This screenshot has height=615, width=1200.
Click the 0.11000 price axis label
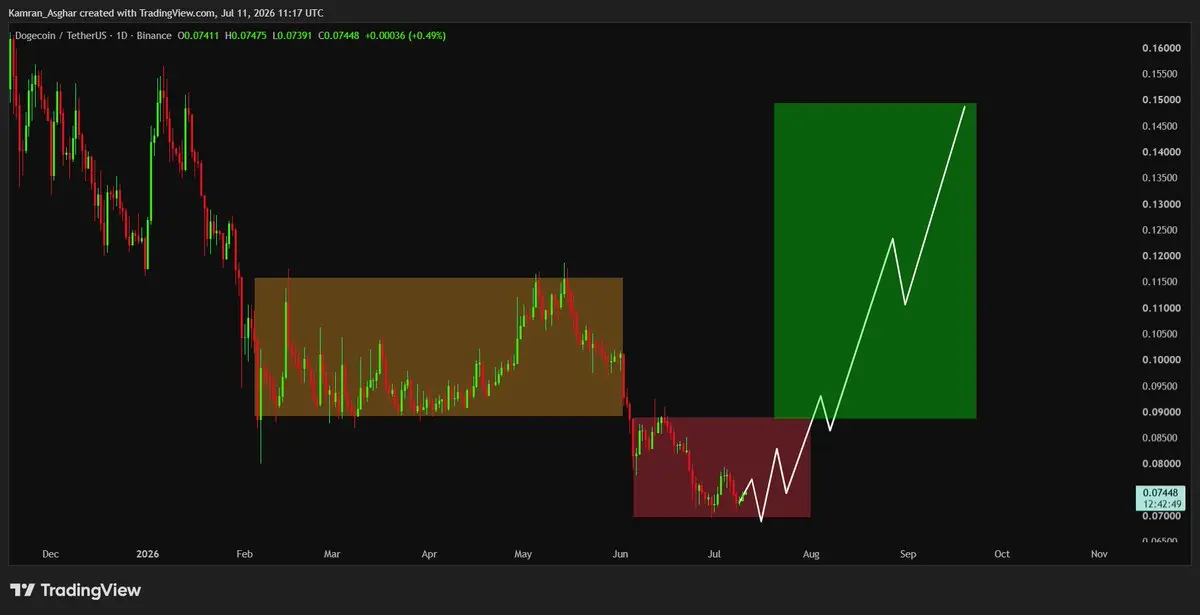point(1160,308)
